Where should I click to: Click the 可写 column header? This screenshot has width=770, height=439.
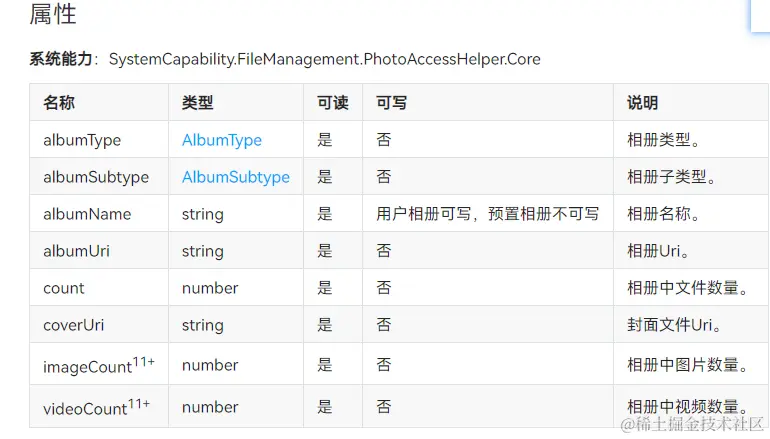click(391, 103)
